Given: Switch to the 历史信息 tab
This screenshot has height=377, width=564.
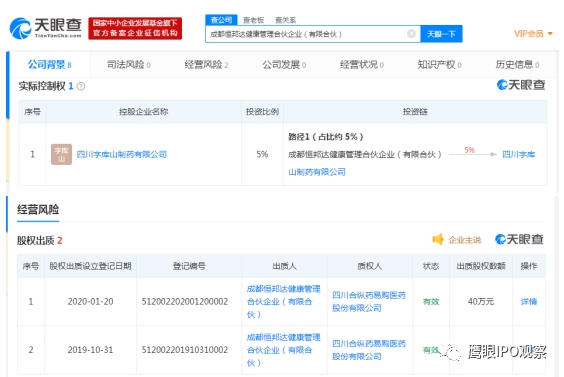Looking at the screenshot, I should click(517, 65).
